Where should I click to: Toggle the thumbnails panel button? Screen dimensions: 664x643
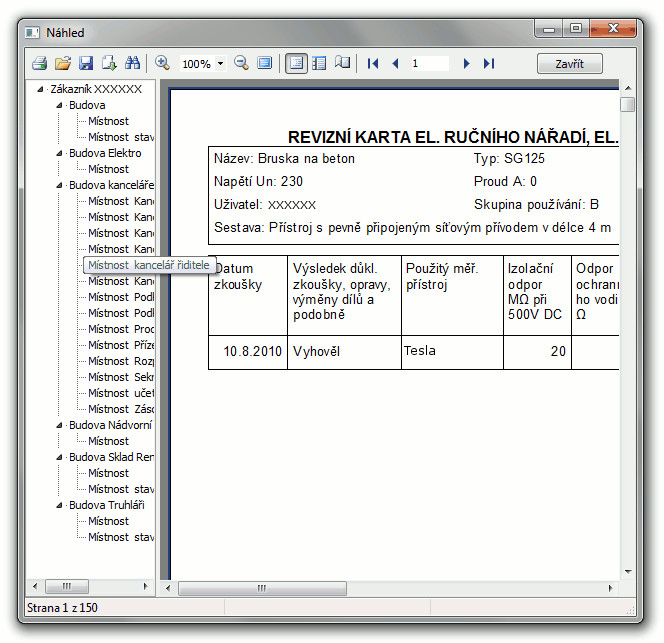point(319,64)
